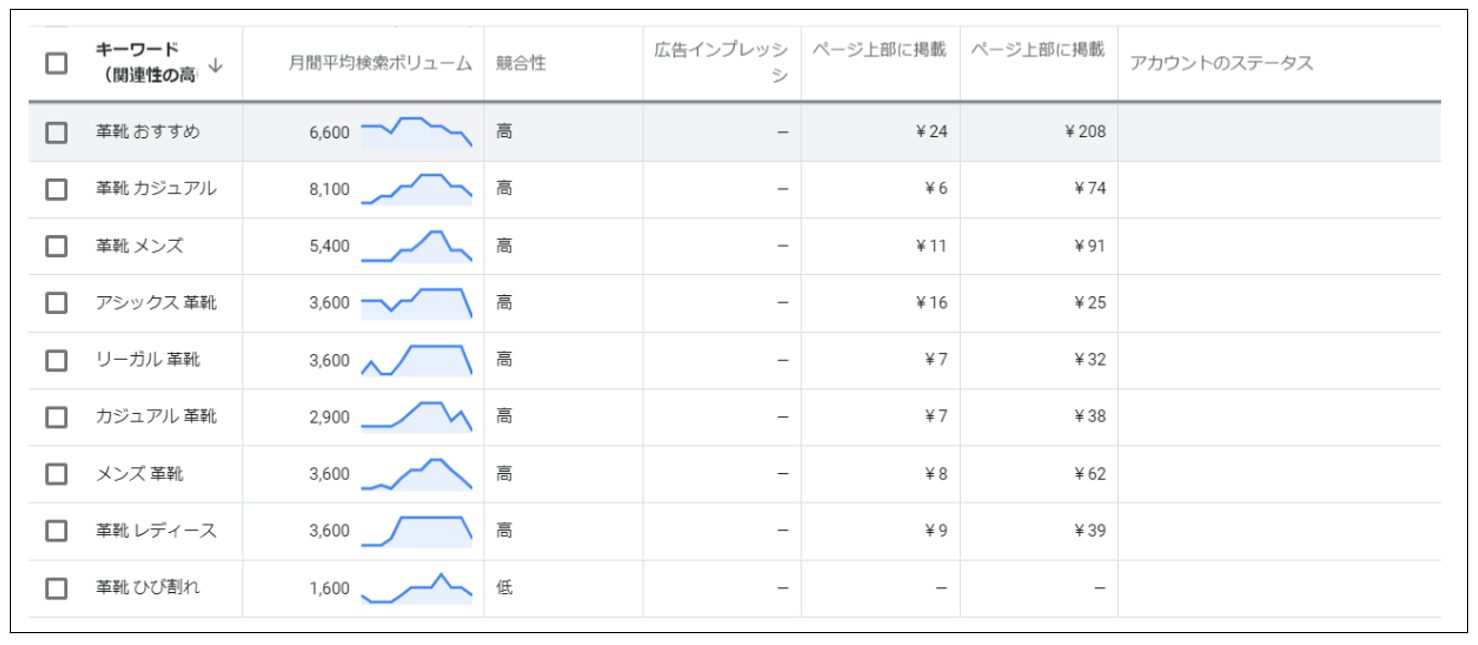Open the trend sparkline for カジュアル 革靴
1478x645 pixels.
[416, 417]
